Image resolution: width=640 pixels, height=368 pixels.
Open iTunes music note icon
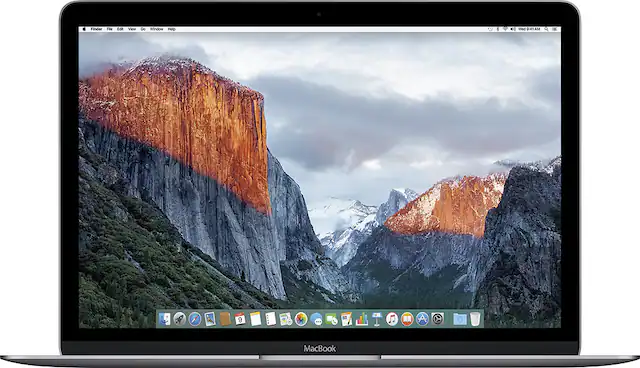click(x=392, y=319)
